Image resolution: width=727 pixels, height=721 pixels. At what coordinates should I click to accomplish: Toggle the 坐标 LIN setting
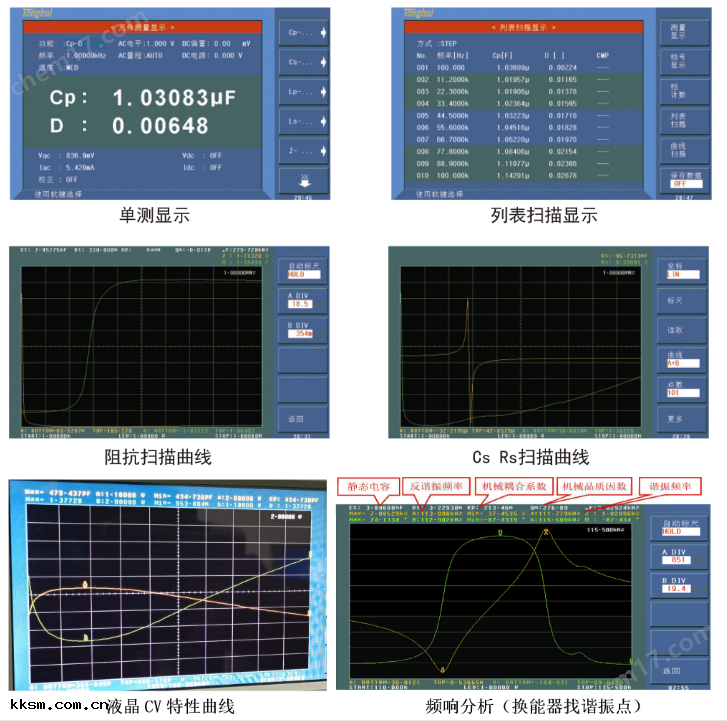682,268
